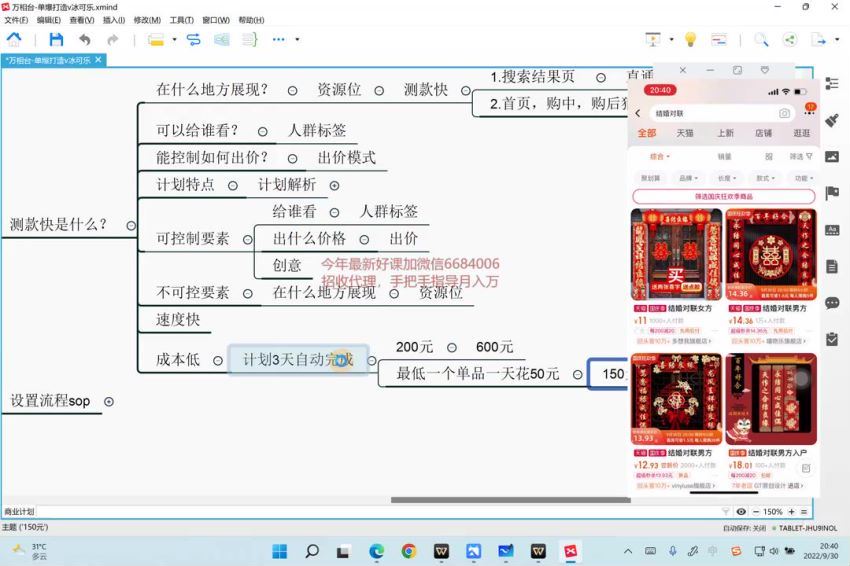Click the green share icon
Image resolution: width=850 pixels, height=566 pixels.
(x=790, y=39)
